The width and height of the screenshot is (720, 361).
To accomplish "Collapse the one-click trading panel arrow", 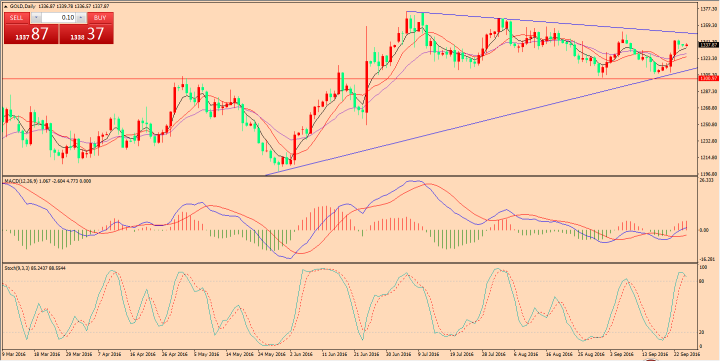I will coord(6,7).
